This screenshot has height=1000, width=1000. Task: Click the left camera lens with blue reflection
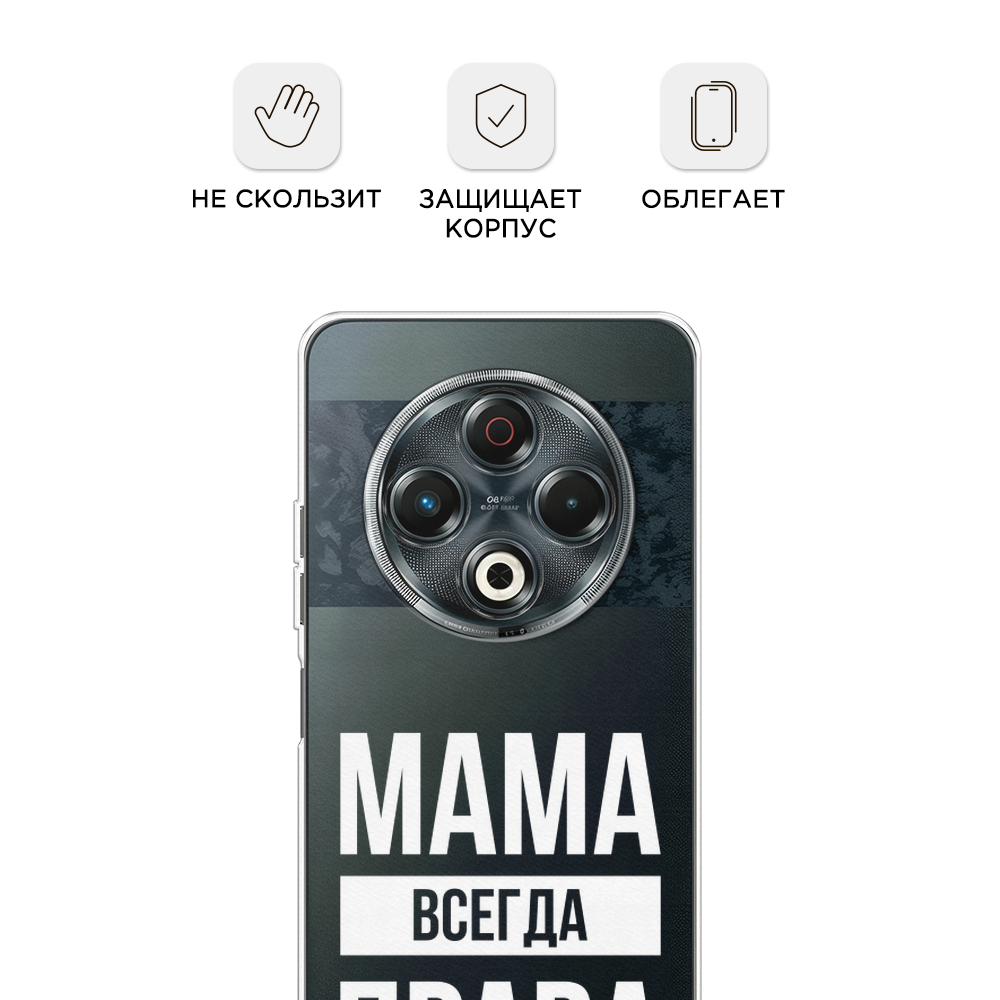point(426,503)
